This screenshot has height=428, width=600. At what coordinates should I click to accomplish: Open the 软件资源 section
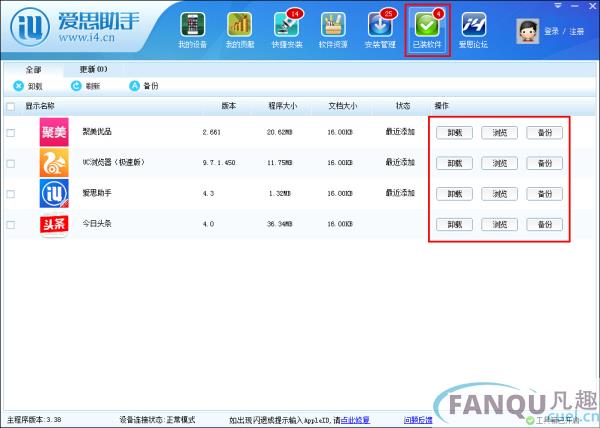click(x=333, y=30)
